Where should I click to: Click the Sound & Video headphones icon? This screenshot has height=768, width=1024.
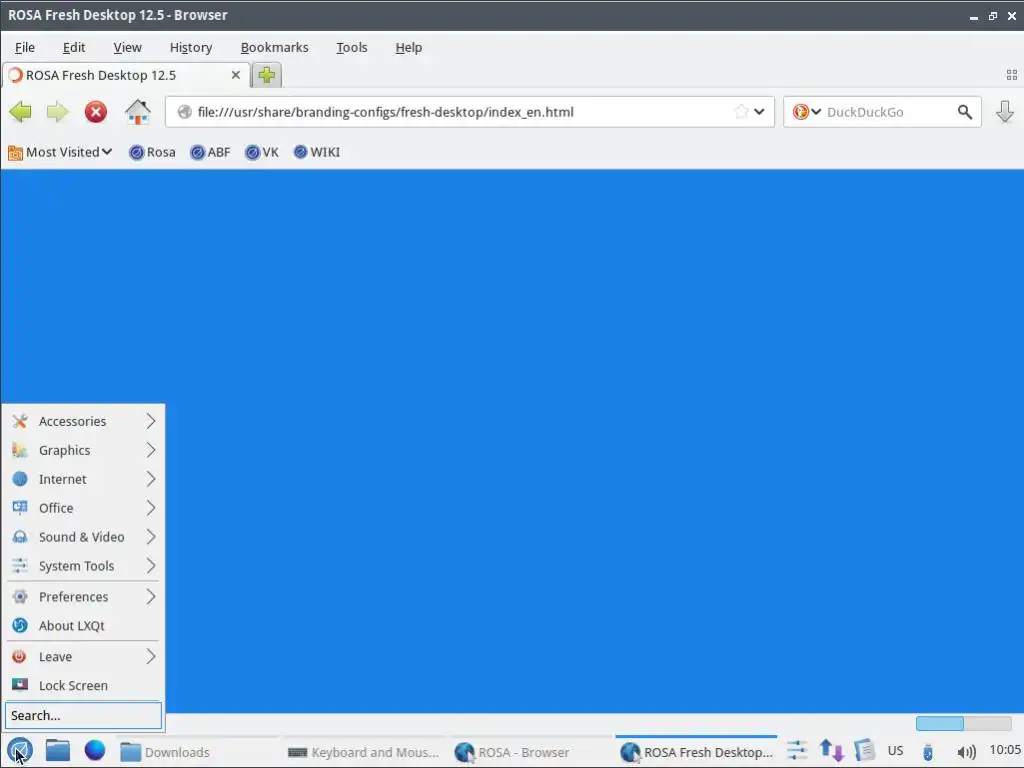coord(20,537)
